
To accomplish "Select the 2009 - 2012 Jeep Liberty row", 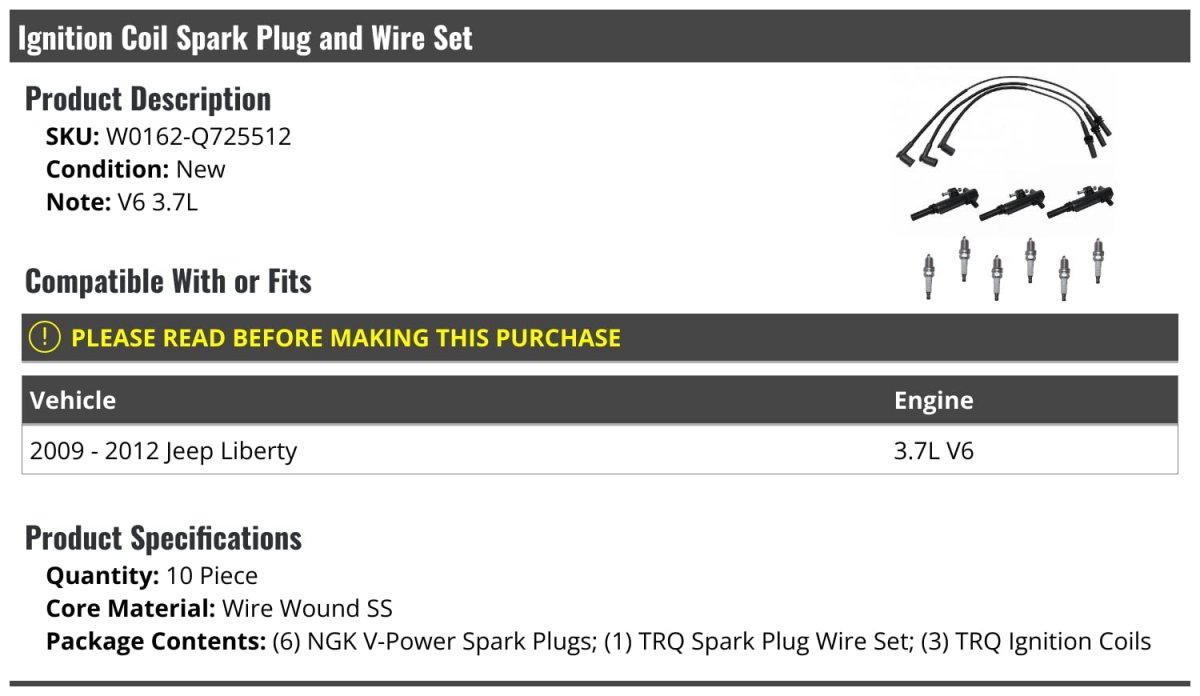I will (164, 451).
